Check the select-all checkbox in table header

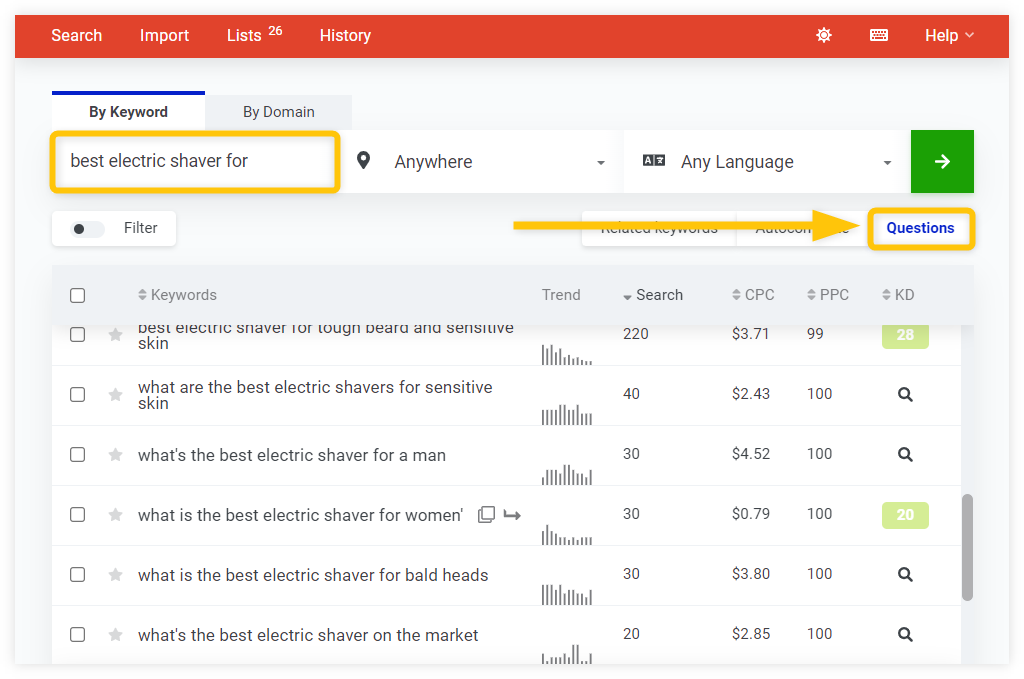[x=78, y=295]
